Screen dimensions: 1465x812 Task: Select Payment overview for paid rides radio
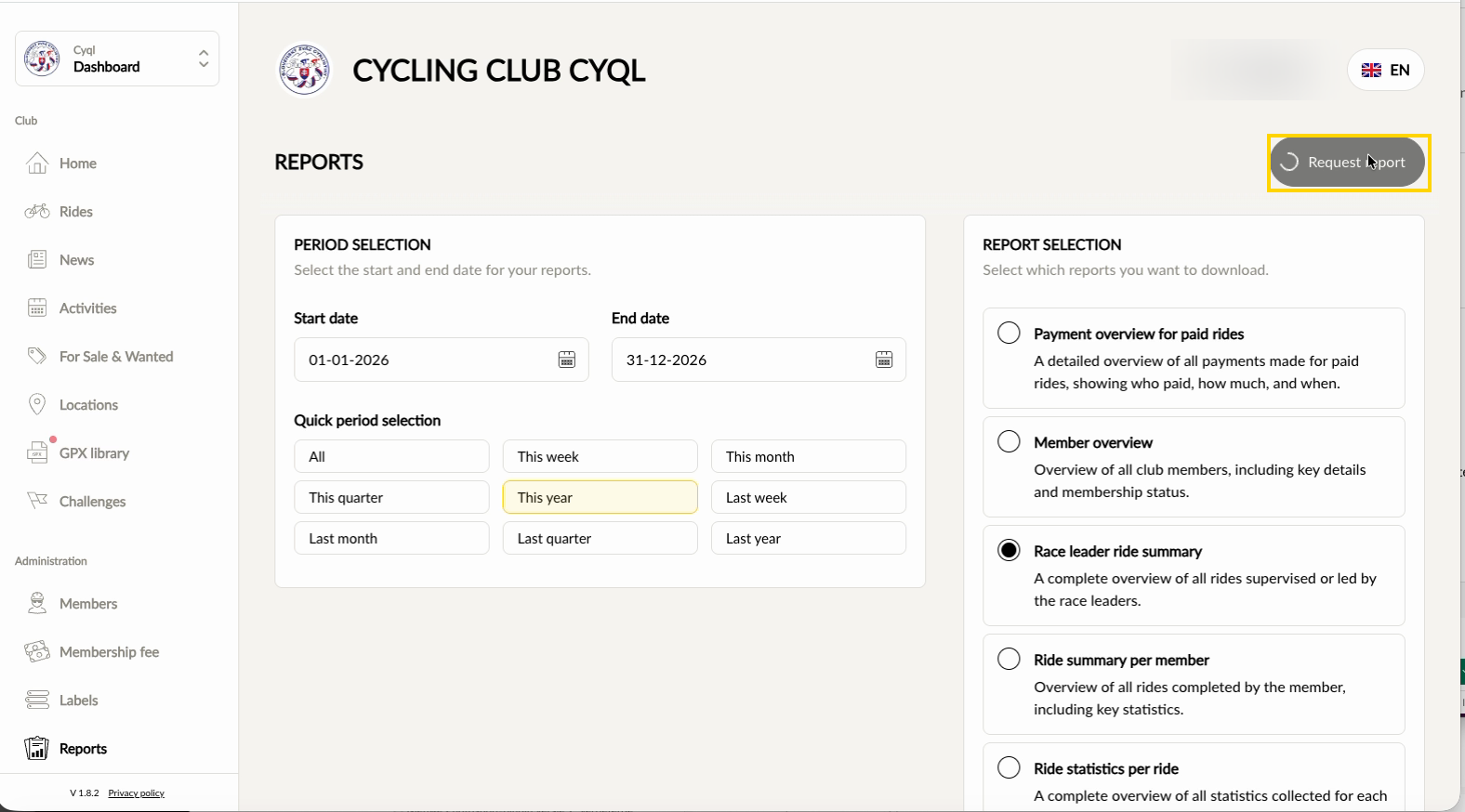(x=1009, y=333)
